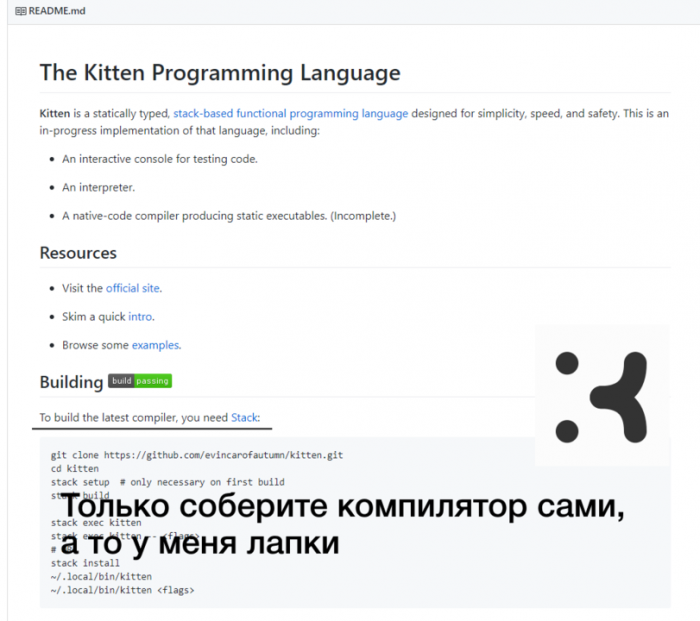
Task: Open the Stack link
Action: pos(244,417)
